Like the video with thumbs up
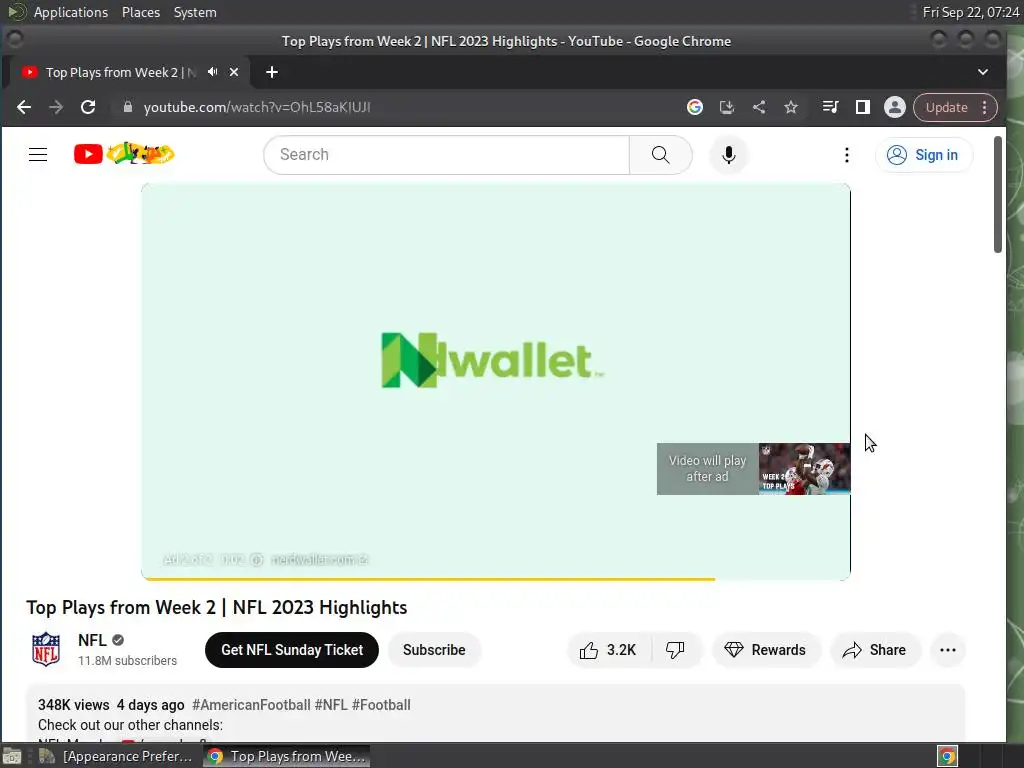The image size is (1024, 768). click(x=609, y=650)
